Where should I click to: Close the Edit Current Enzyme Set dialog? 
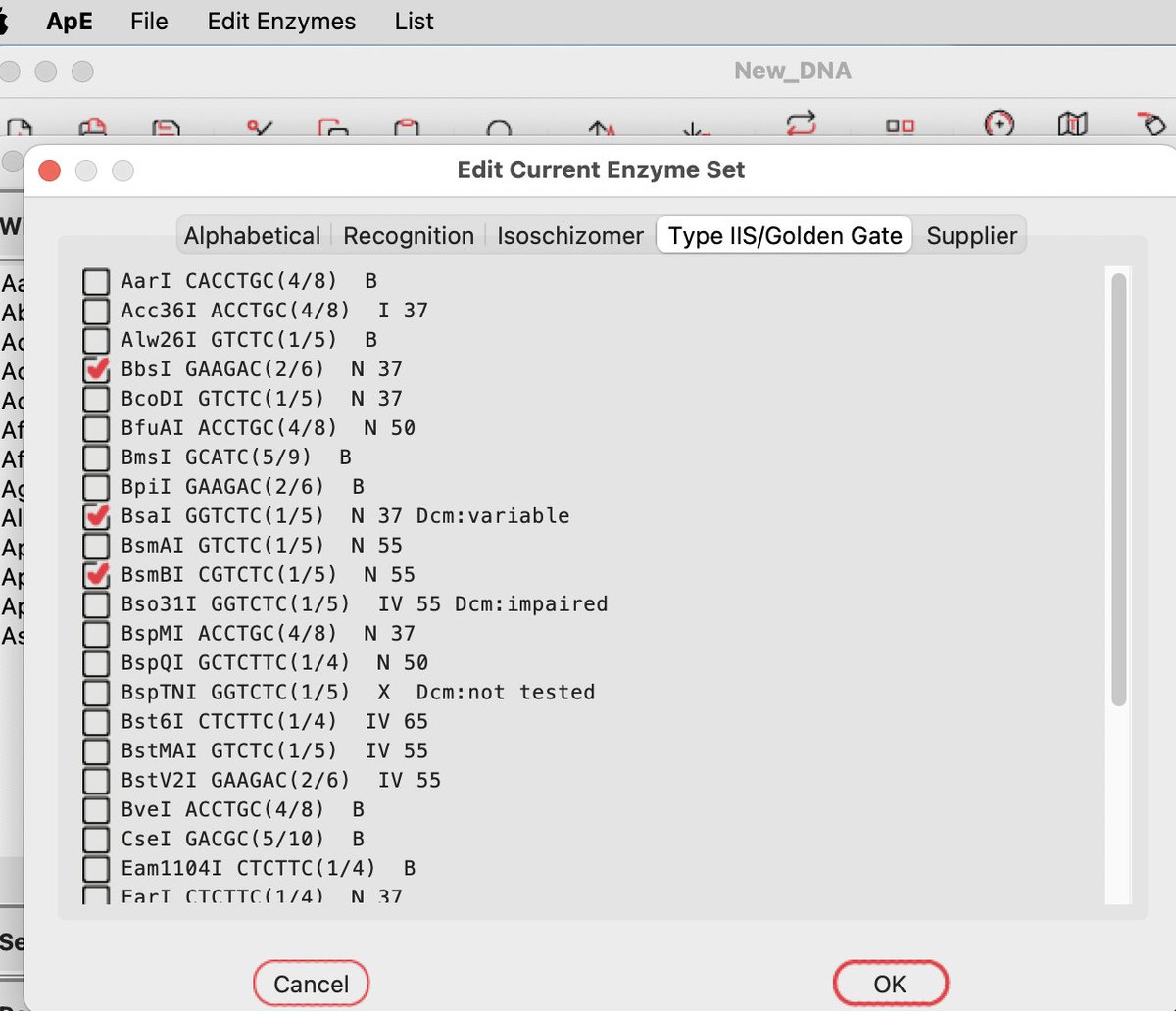pos(49,171)
